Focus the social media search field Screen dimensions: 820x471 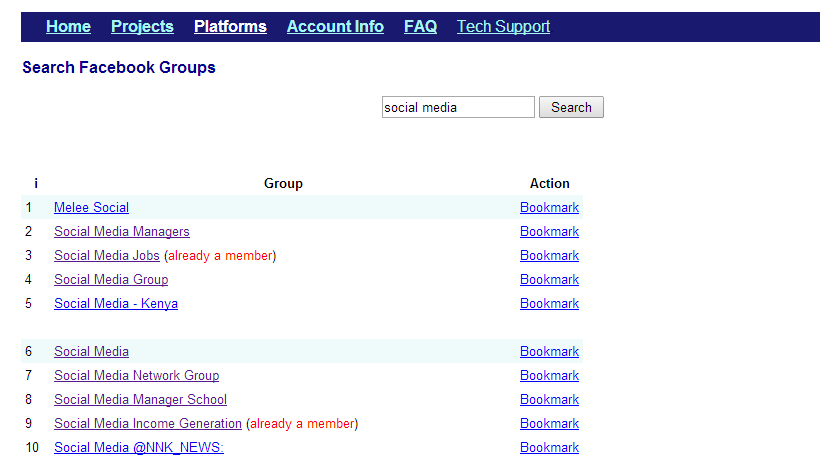458,107
